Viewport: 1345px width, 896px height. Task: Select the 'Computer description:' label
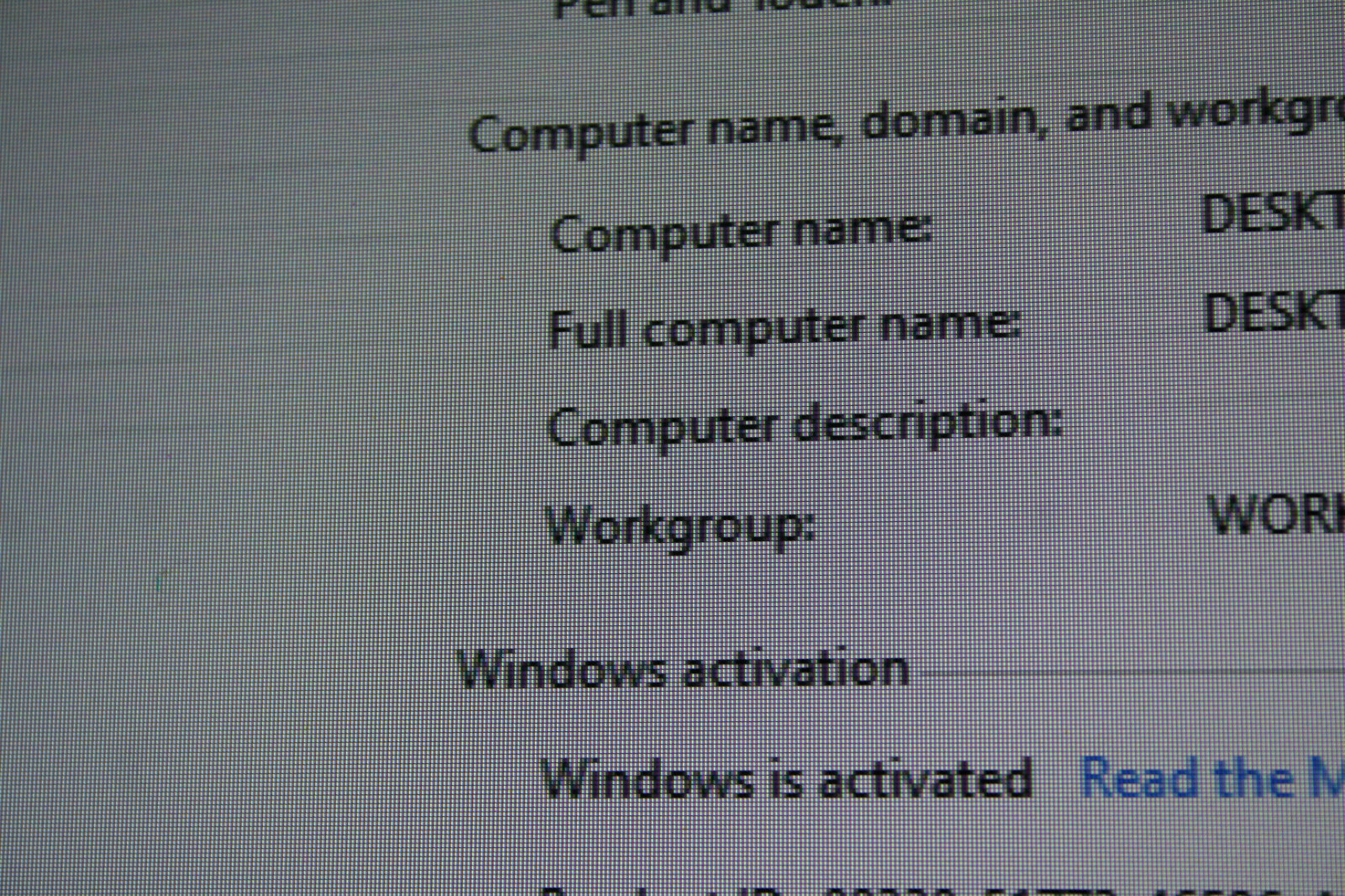(805, 425)
